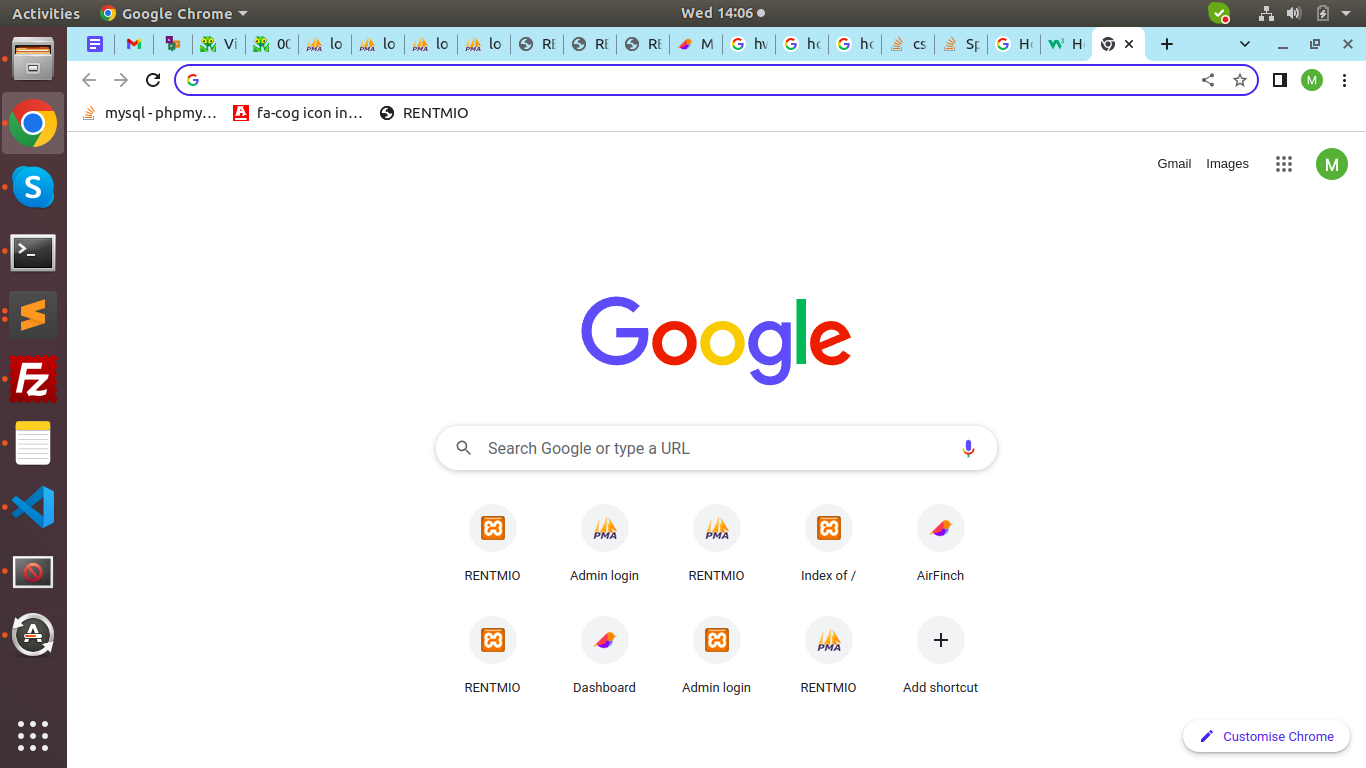Open the Chrome side panel
1366x768 pixels.
pyautogui.click(x=1279, y=80)
